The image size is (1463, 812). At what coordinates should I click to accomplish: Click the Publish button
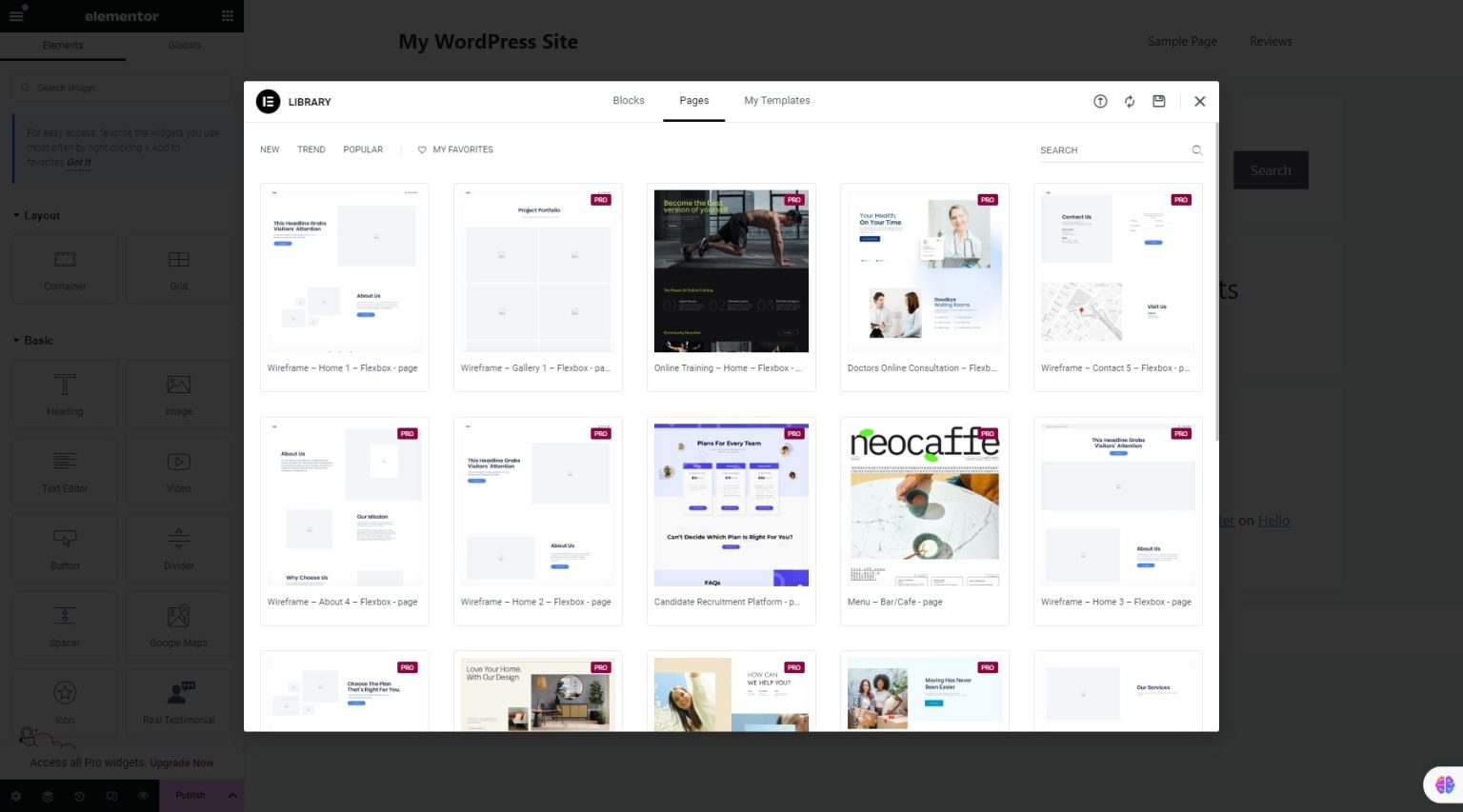tap(190, 795)
